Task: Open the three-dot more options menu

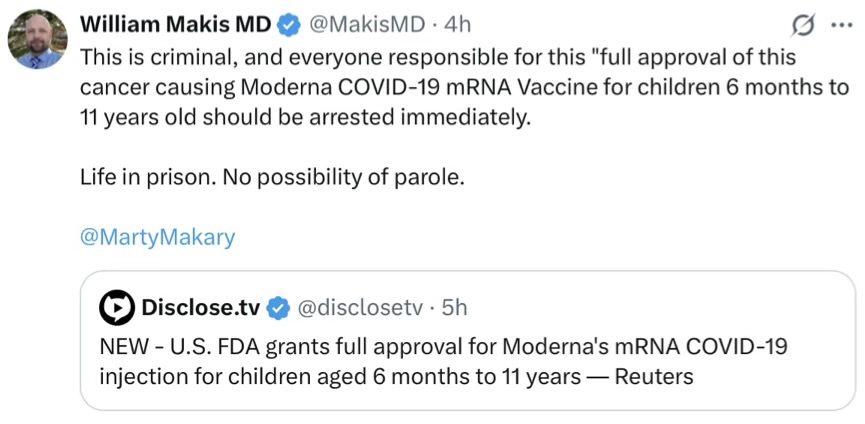Action: tap(841, 26)
